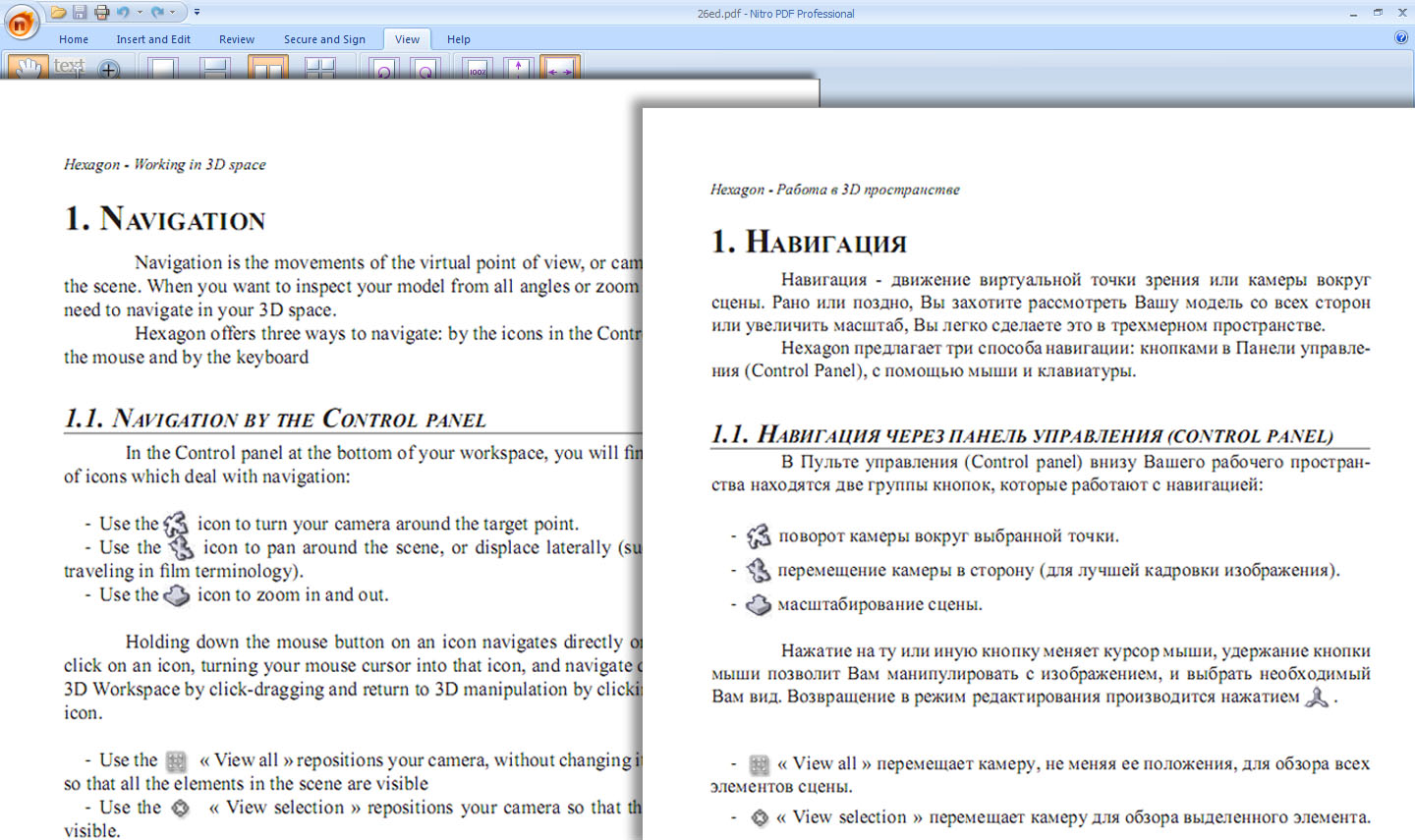
Task: Select the Hand tool
Action: coord(29,67)
